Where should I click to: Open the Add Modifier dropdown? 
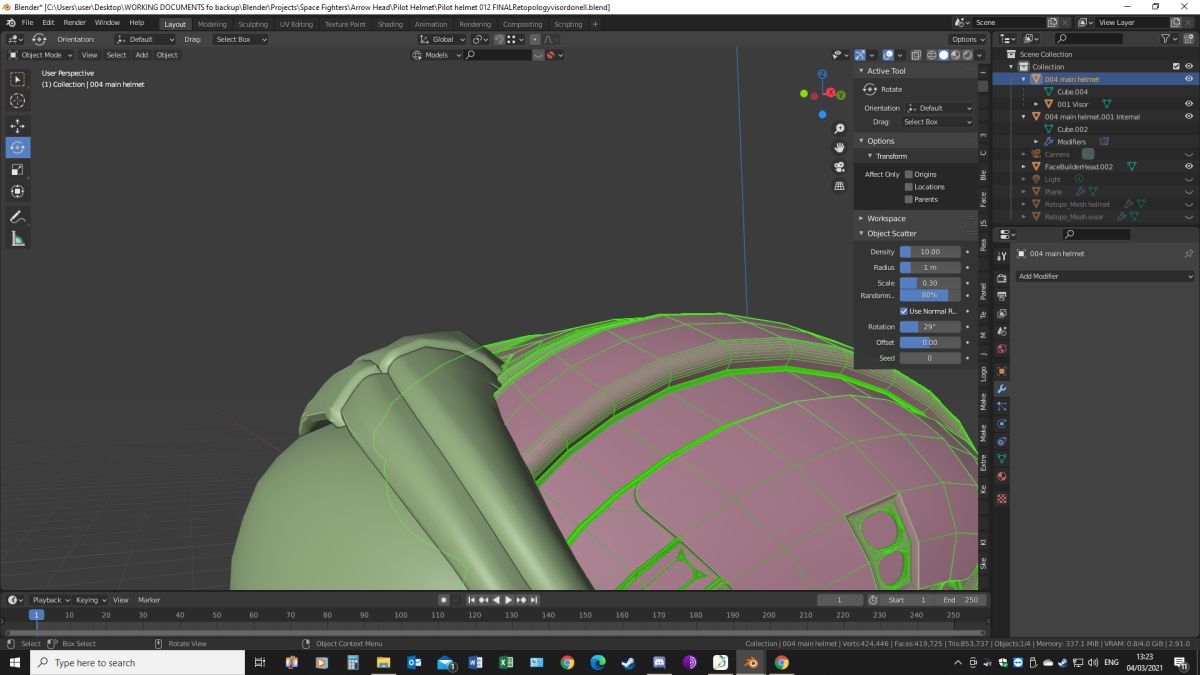[x=1105, y=276]
